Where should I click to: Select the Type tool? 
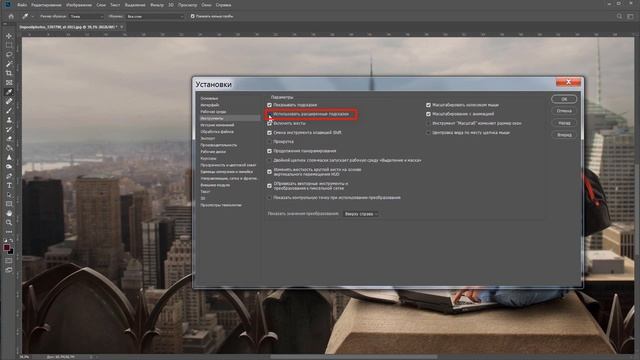tap(9, 185)
